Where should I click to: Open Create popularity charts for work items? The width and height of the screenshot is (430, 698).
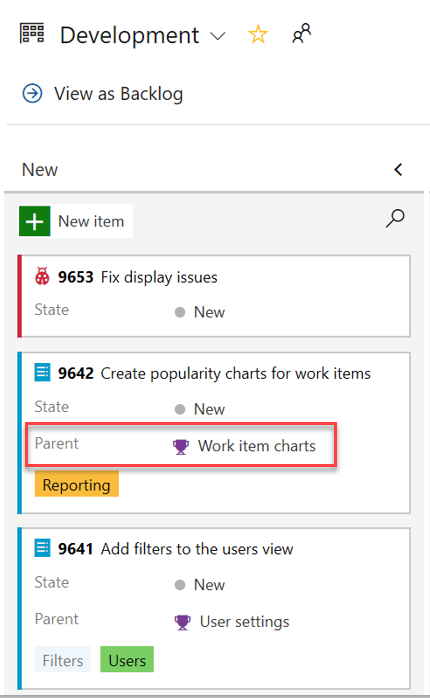(235, 373)
